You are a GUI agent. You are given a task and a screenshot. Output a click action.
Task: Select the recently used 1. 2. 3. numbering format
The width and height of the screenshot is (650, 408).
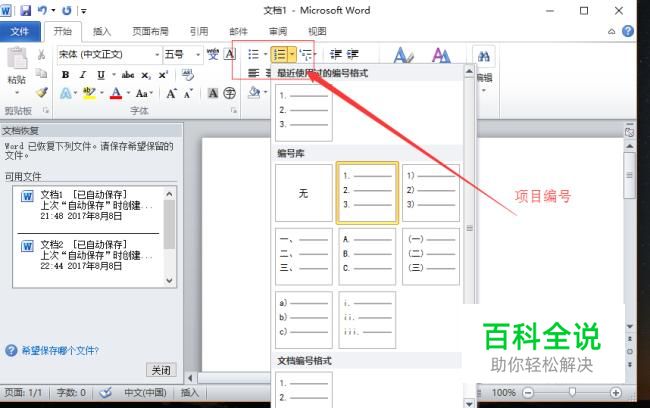point(304,112)
